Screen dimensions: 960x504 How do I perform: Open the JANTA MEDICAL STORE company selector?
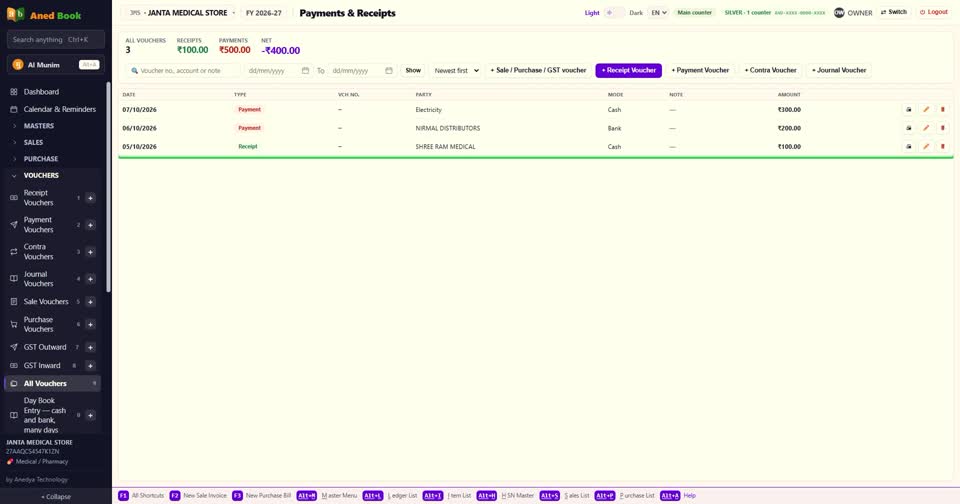pos(182,12)
